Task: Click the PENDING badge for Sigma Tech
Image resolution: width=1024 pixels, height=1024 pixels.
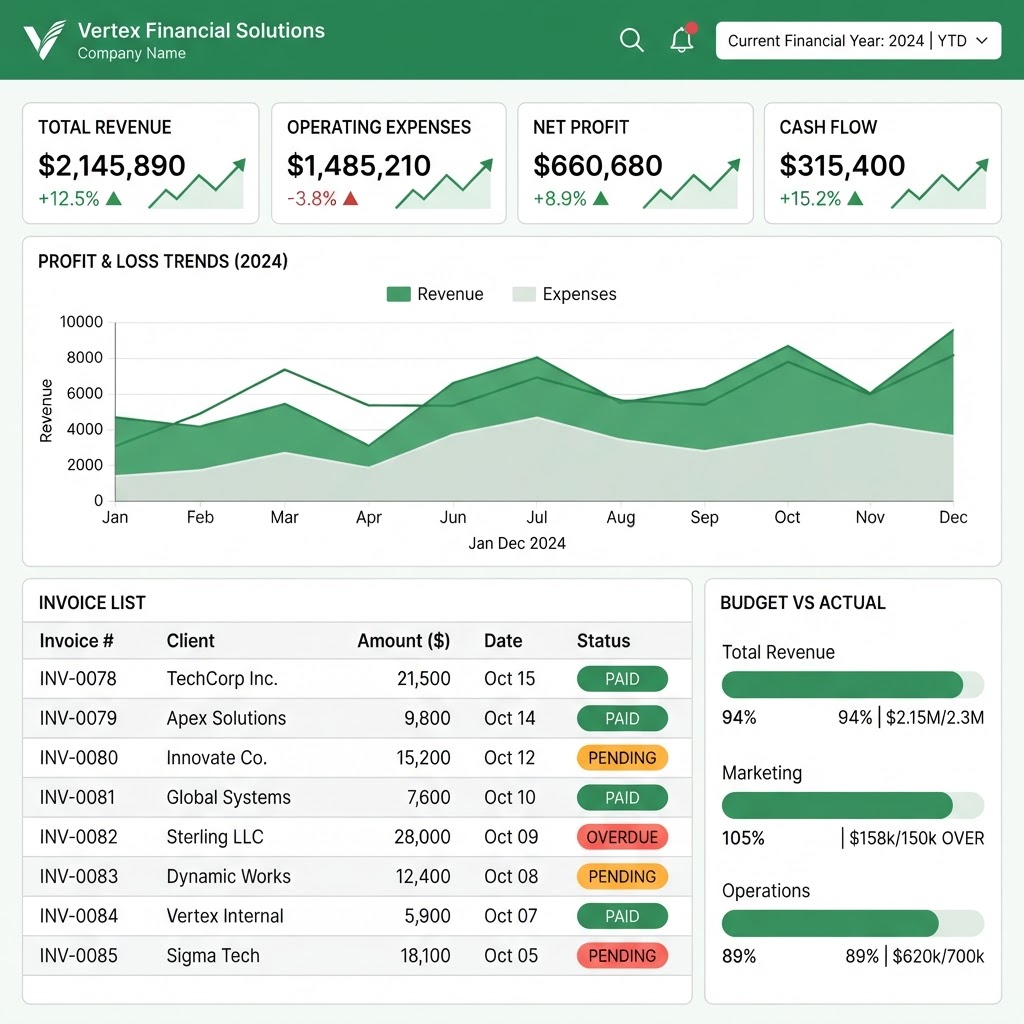Action: tap(622, 955)
